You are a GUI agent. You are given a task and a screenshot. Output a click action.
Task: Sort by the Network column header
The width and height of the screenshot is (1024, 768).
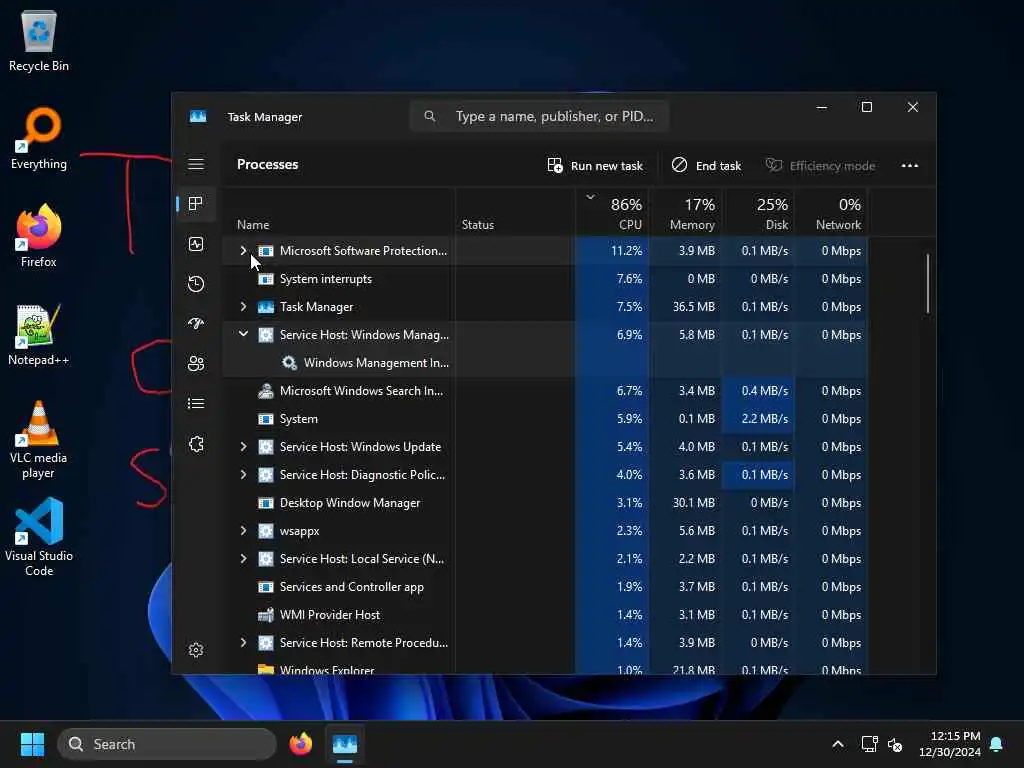pyautogui.click(x=832, y=213)
